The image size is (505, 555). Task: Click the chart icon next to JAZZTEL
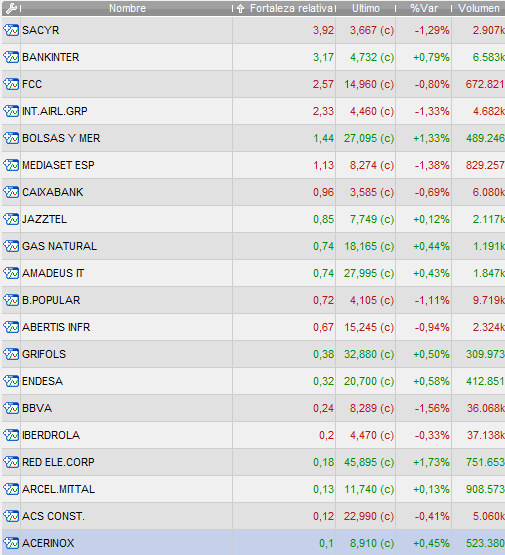(11, 219)
